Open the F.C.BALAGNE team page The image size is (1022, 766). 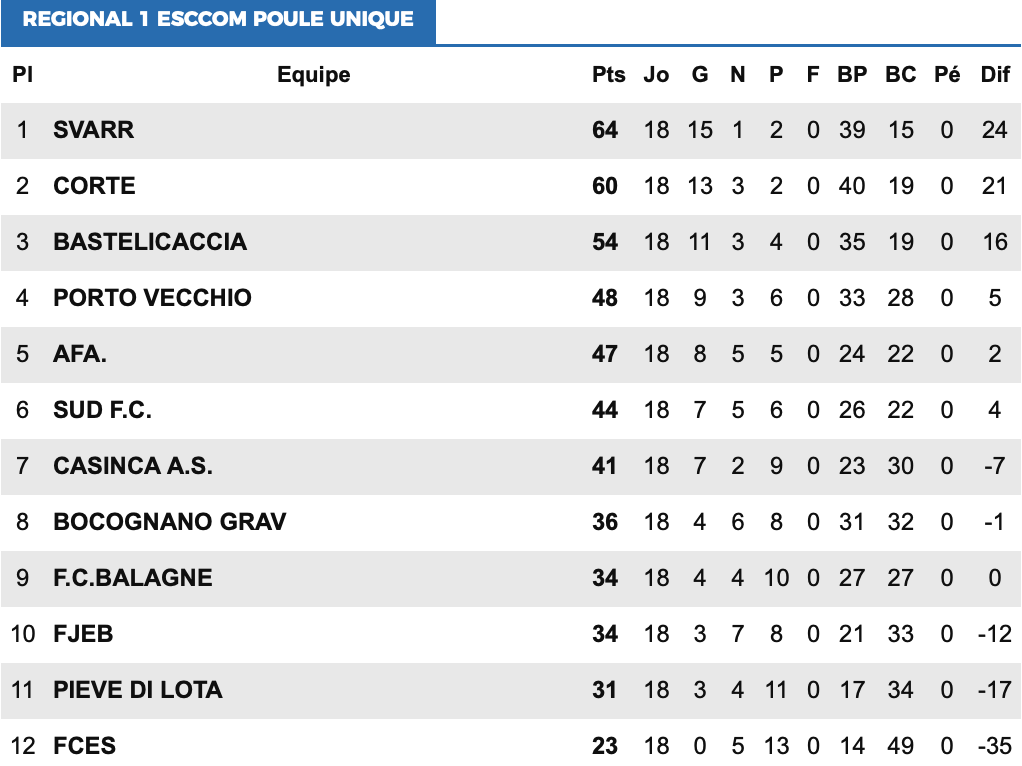(133, 578)
